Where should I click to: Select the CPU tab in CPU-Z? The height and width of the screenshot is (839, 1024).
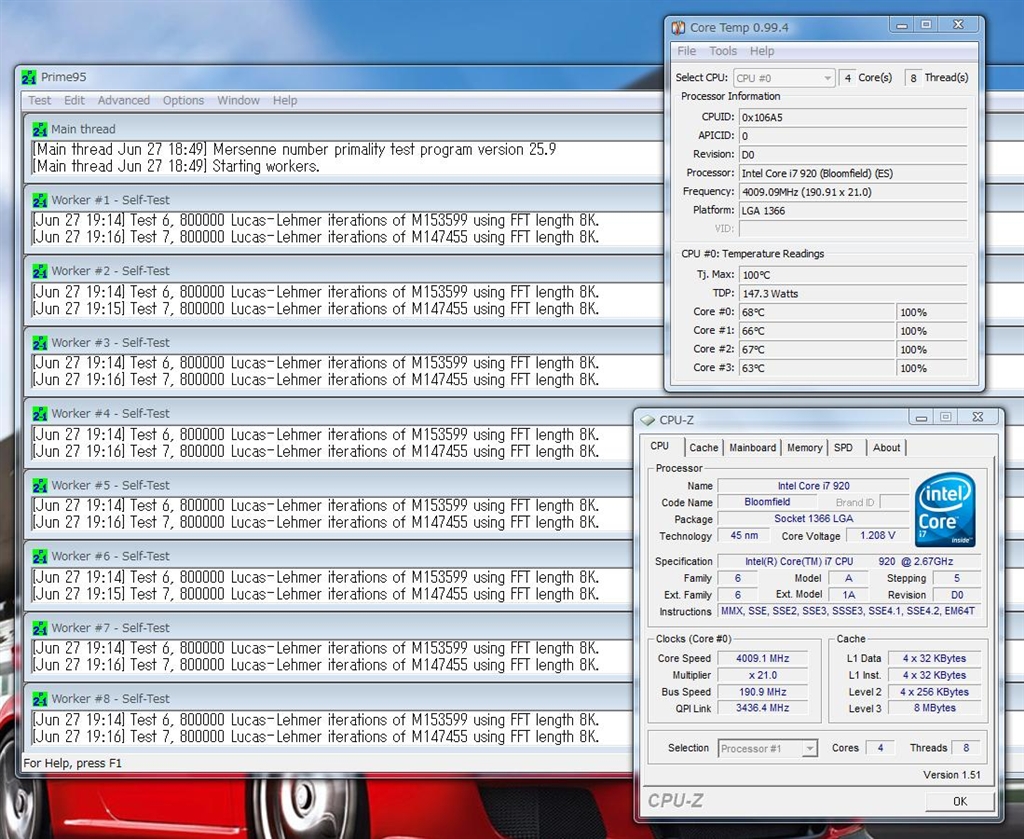tap(660, 447)
